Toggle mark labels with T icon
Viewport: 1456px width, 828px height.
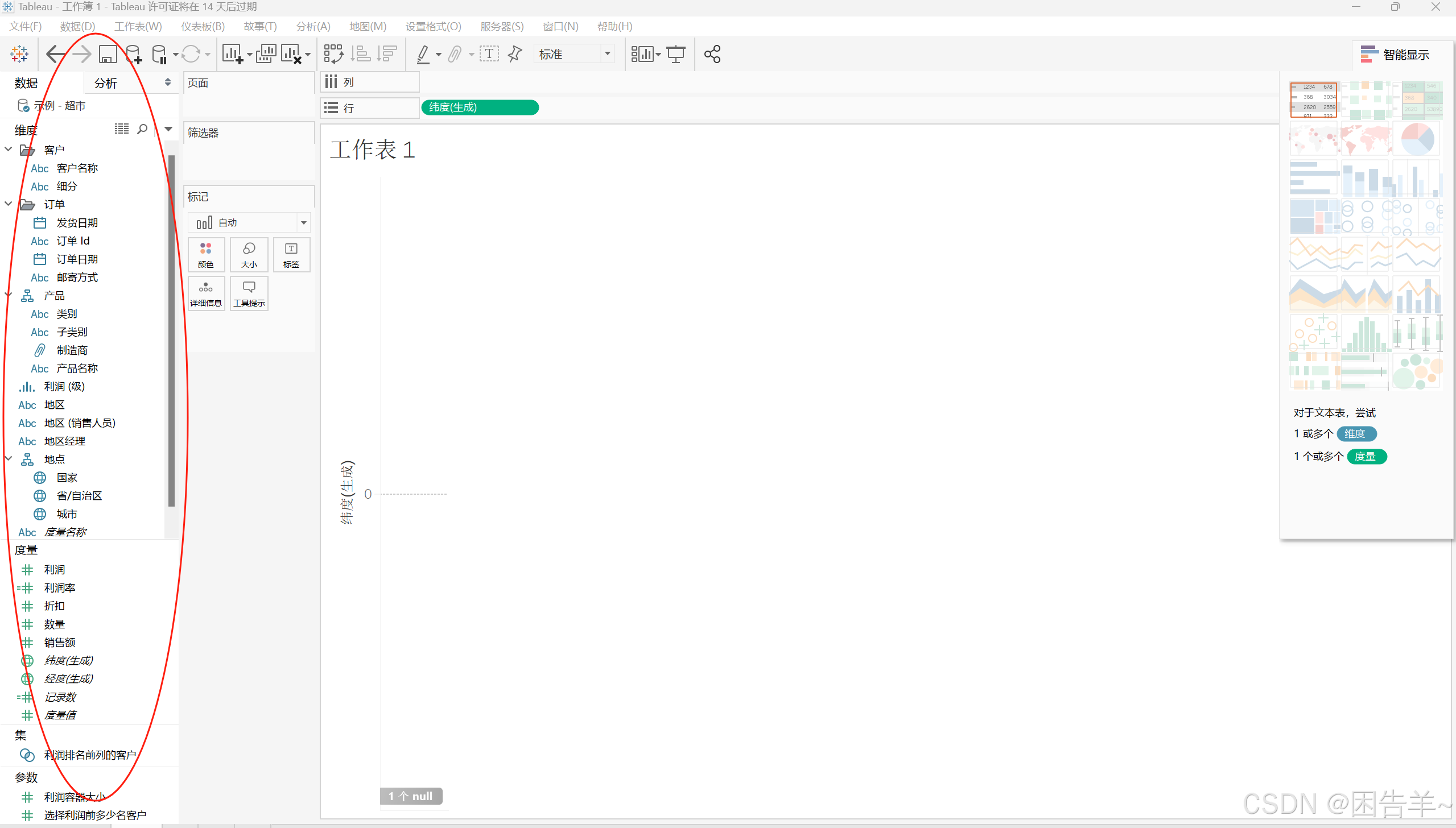[x=489, y=55]
